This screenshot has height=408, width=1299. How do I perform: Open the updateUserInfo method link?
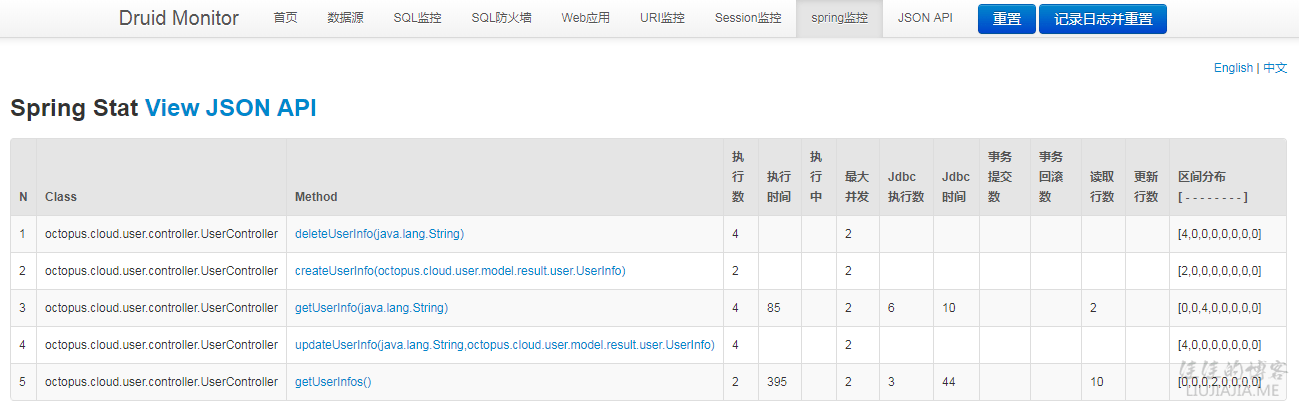coord(504,345)
